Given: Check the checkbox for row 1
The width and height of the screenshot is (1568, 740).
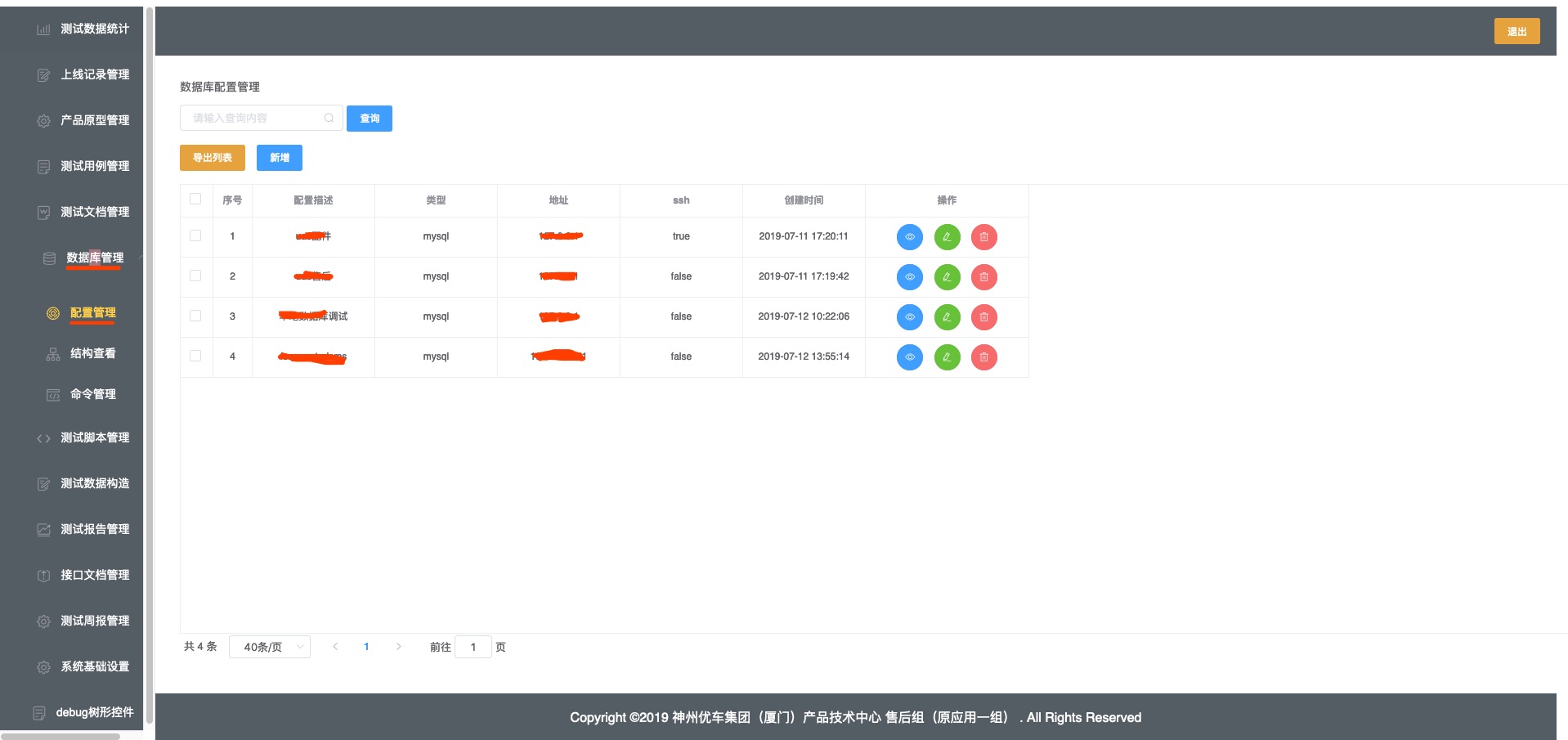Looking at the screenshot, I should coord(195,235).
